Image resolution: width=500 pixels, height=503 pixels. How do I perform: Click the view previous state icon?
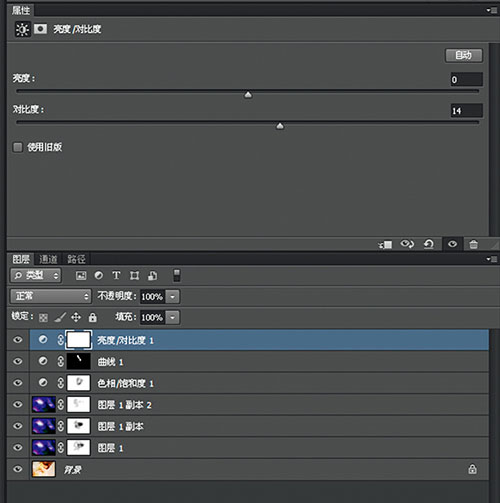coord(407,244)
